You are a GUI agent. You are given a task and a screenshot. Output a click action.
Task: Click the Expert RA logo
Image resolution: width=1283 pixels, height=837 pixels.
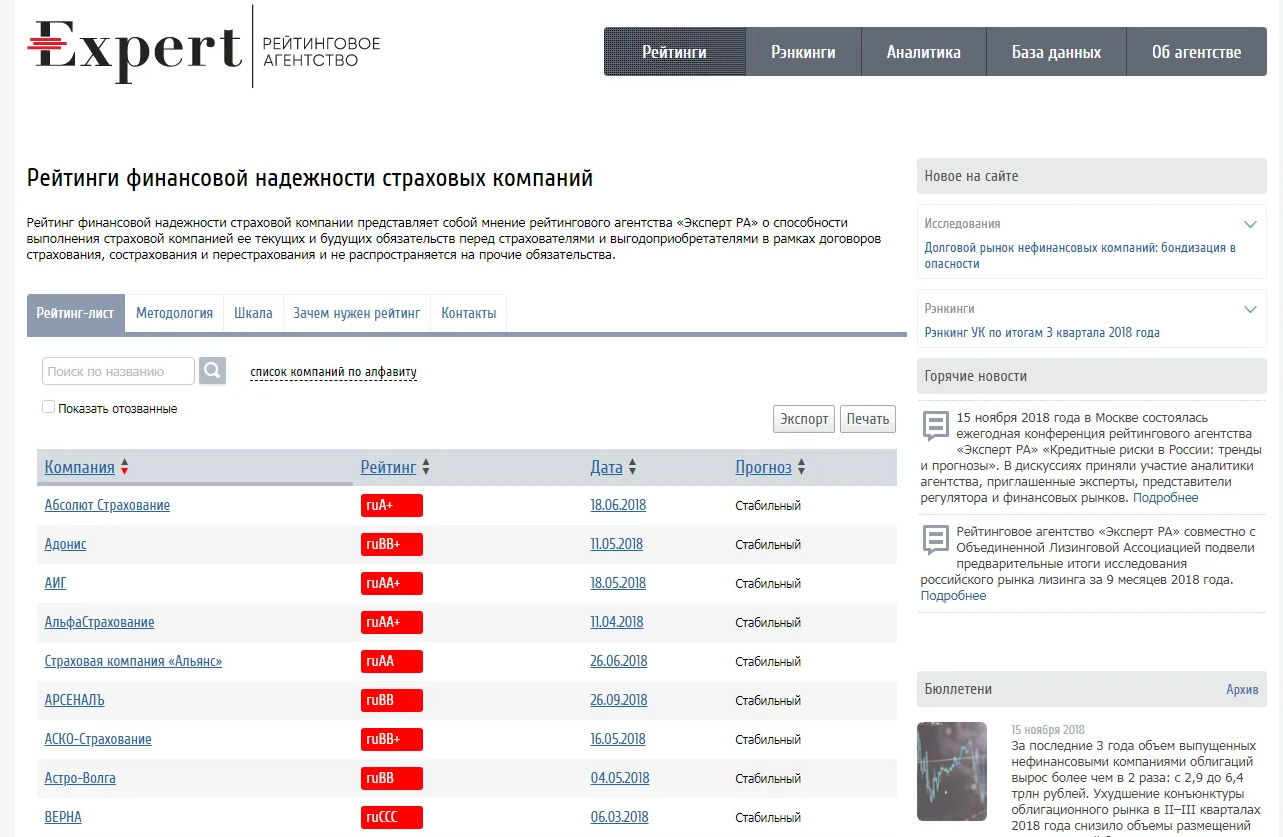click(204, 47)
